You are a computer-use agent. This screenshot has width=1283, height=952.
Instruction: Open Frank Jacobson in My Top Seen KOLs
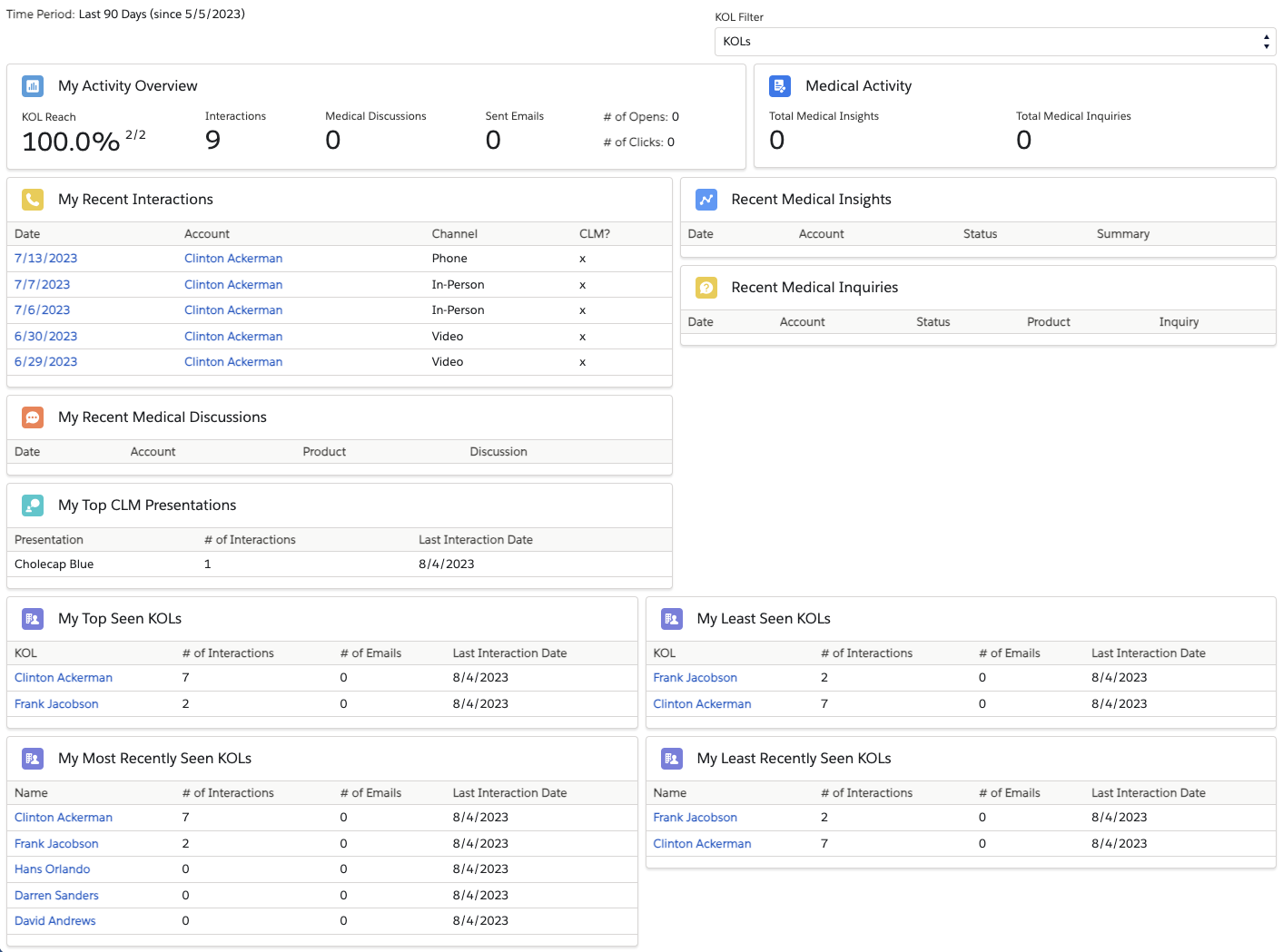pos(56,704)
